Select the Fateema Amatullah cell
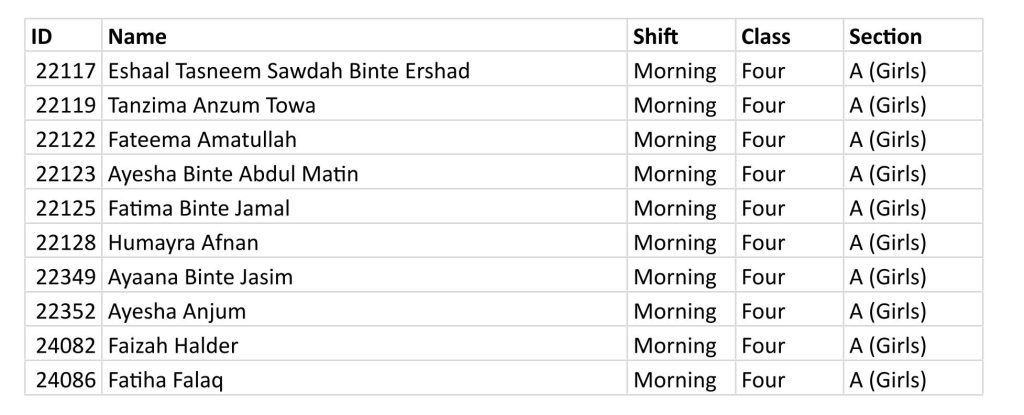1024x415 pixels. [x=364, y=139]
